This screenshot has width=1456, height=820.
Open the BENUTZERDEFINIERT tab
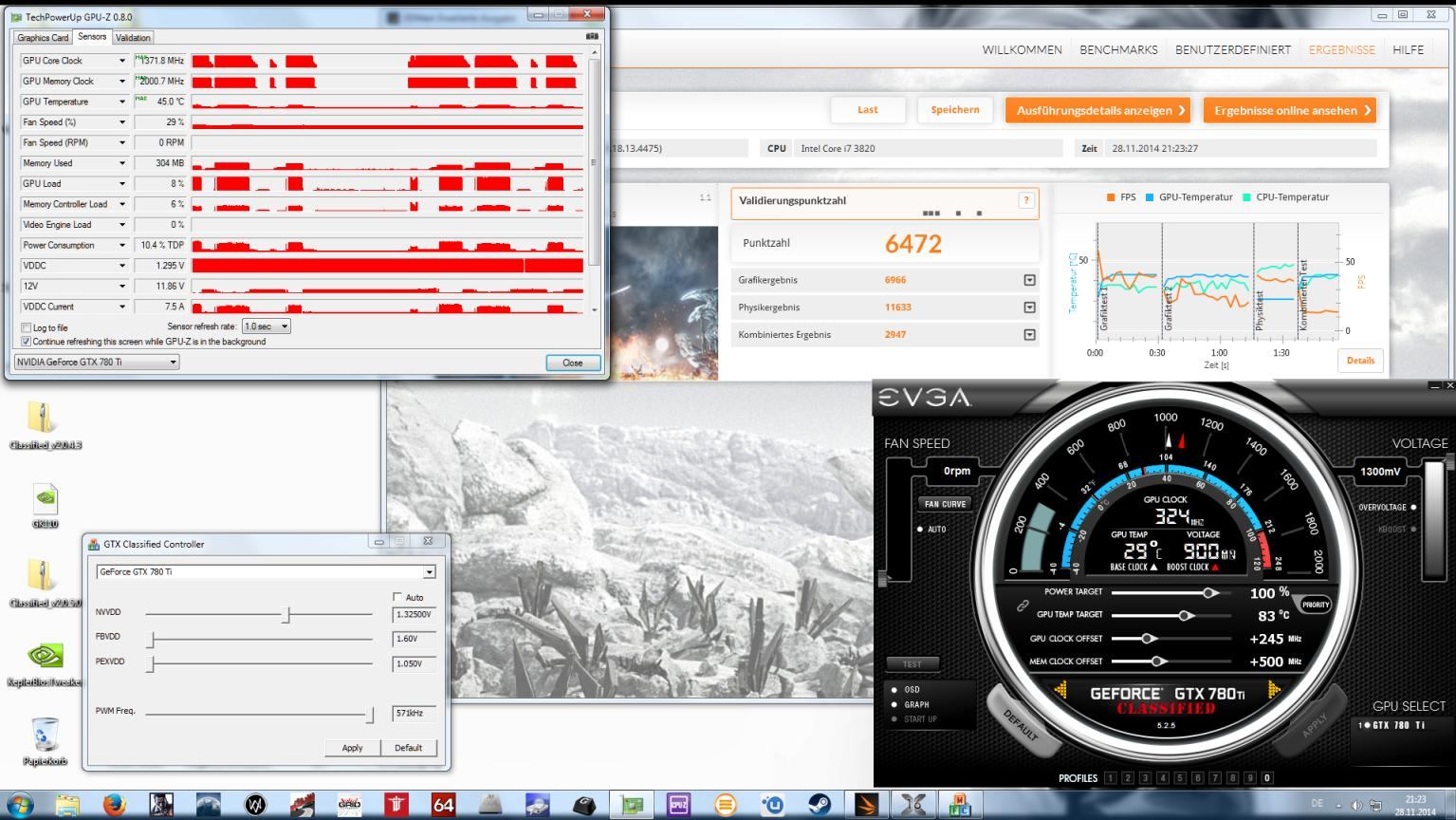pos(1233,50)
